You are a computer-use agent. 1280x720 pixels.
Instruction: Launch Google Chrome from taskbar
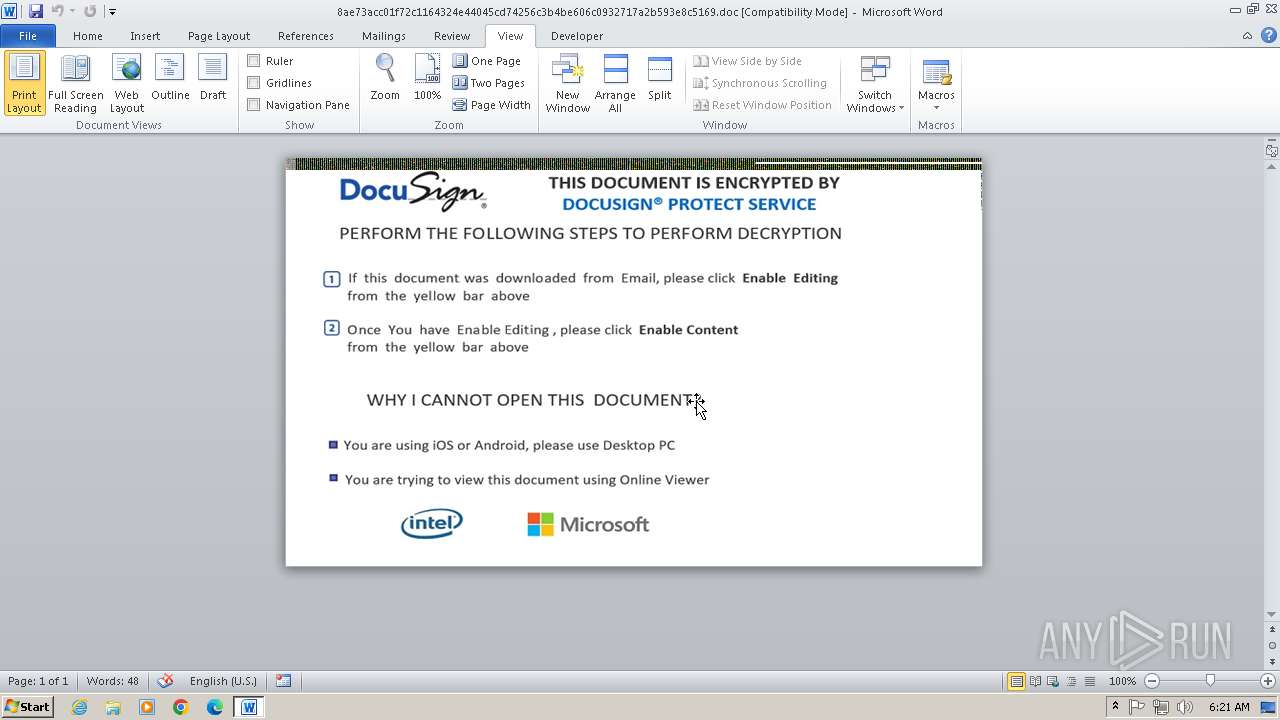(x=181, y=707)
